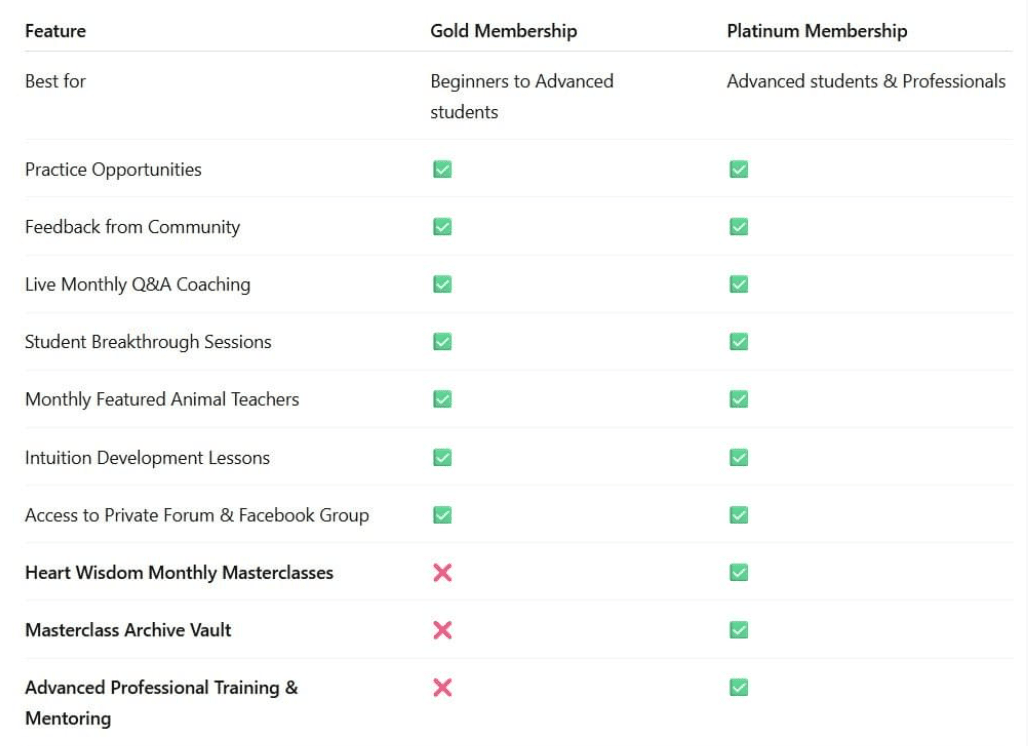Click red X for Masterclass Archive Vault
Viewport: 1028px width, 746px height.
pos(442,630)
